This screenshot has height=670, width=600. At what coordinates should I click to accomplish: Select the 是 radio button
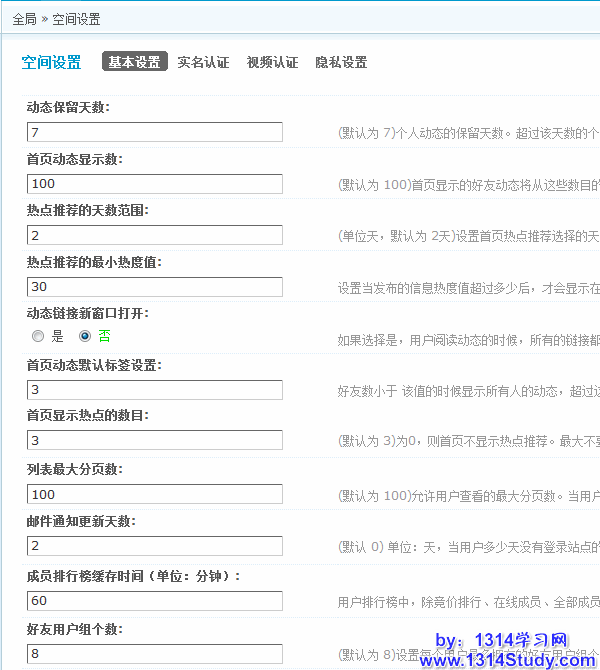pos(38,337)
